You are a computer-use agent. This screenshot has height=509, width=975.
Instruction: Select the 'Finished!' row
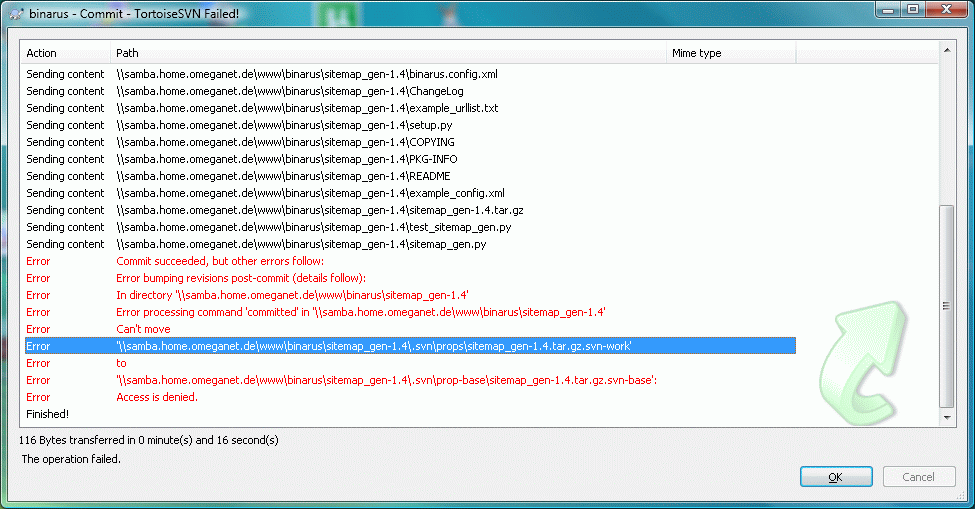click(410, 414)
